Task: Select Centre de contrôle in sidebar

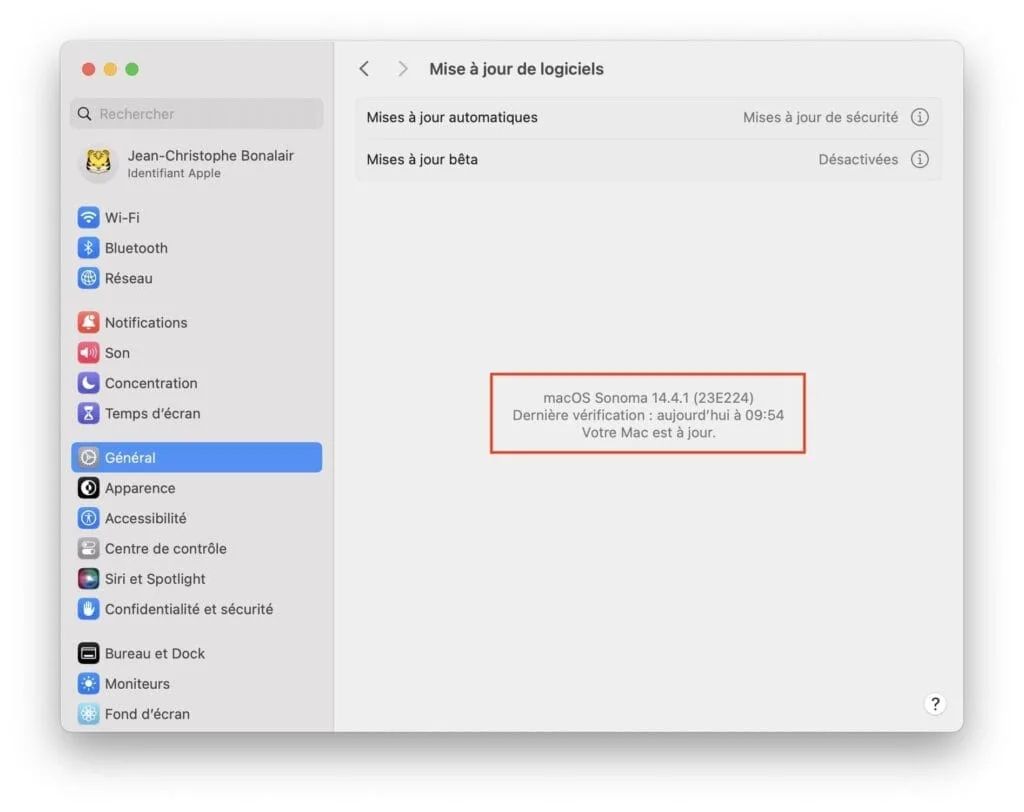Action: tap(165, 548)
